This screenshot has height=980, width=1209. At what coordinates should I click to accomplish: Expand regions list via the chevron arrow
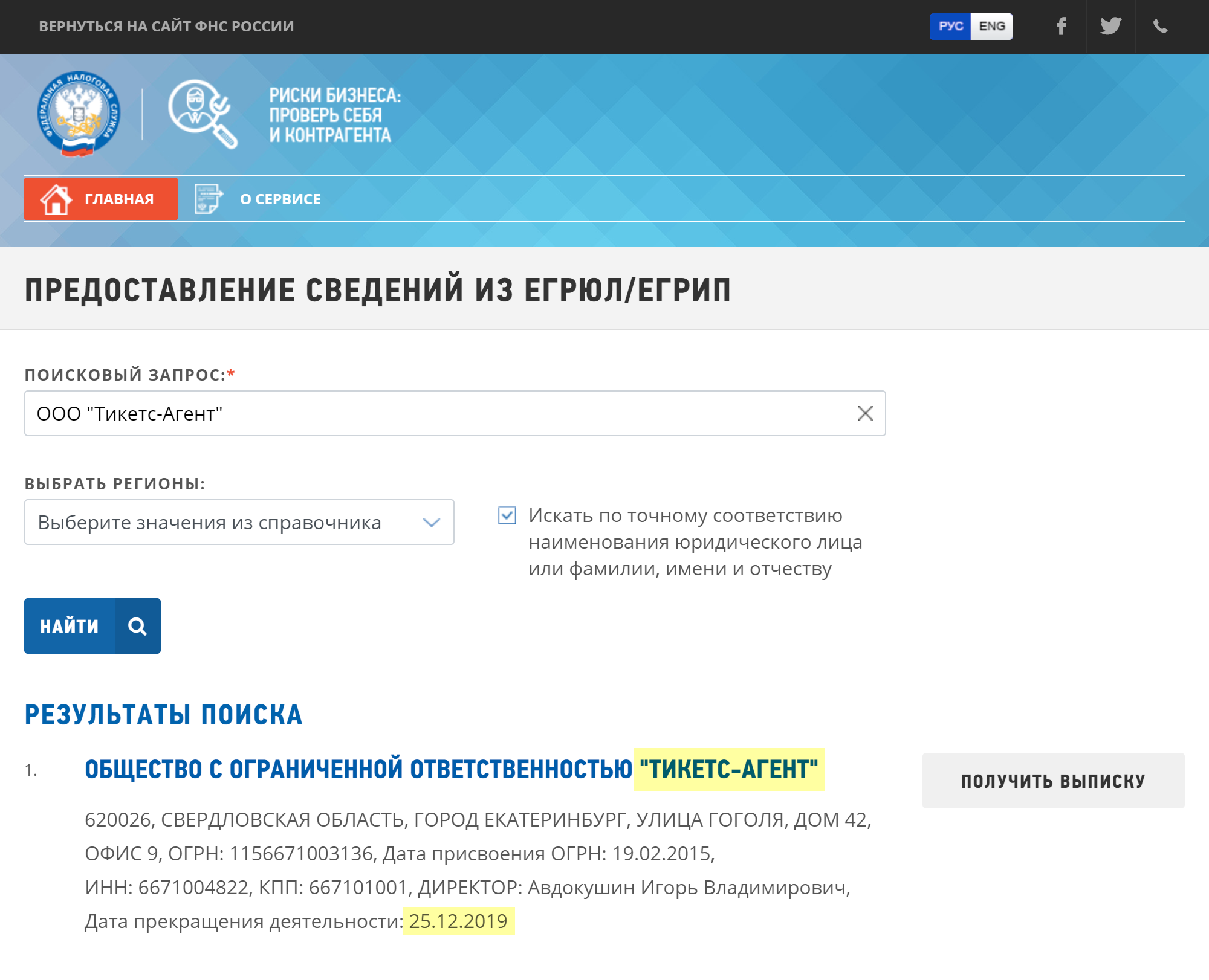point(432,522)
